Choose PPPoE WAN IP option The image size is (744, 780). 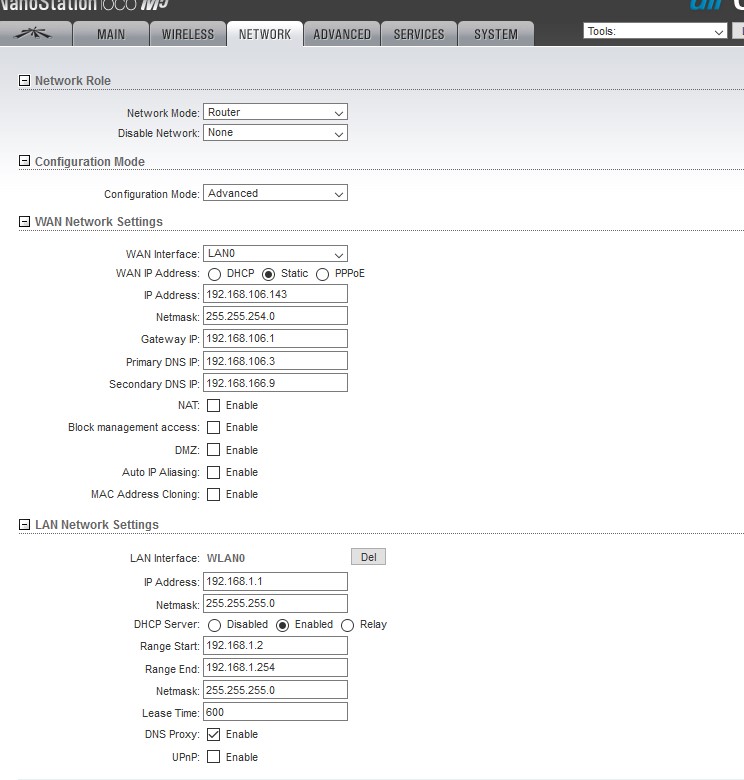(x=322, y=274)
